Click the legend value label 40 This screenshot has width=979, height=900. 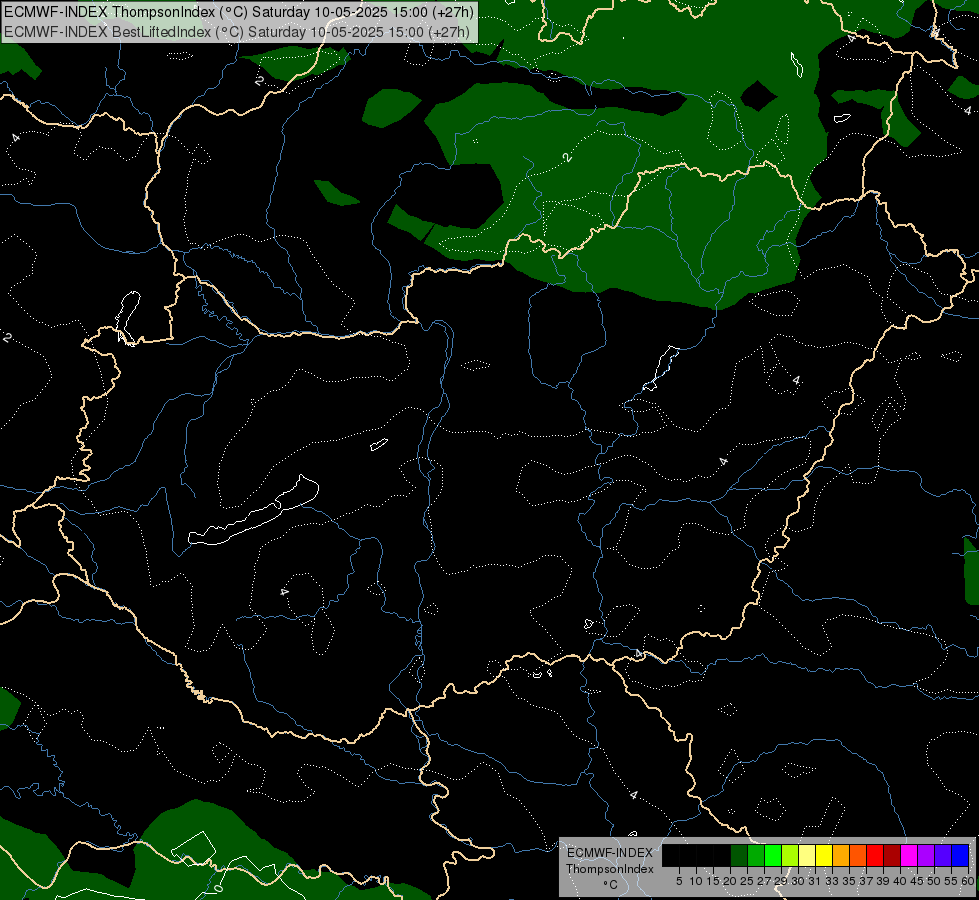click(x=900, y=881)
